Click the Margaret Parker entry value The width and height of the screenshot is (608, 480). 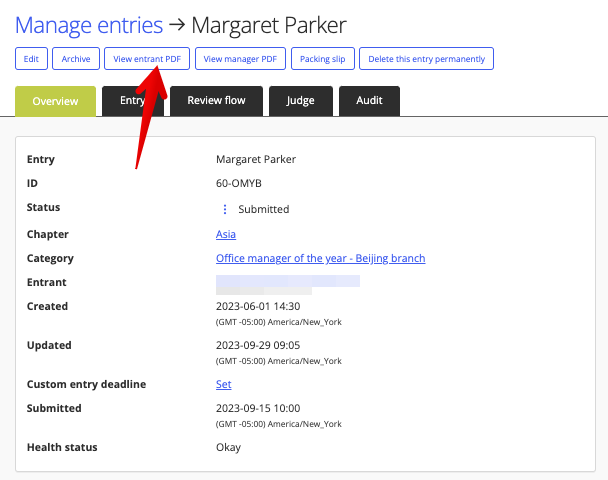256,159
